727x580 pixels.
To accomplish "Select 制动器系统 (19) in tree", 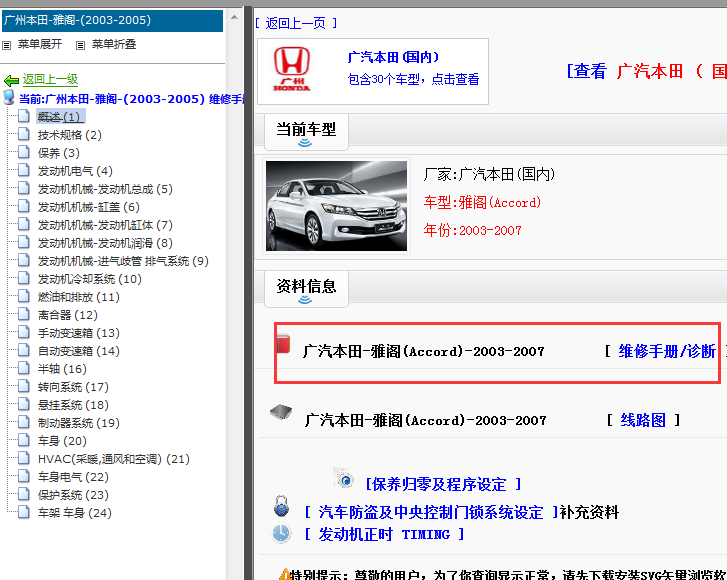I will coord(79,423).
